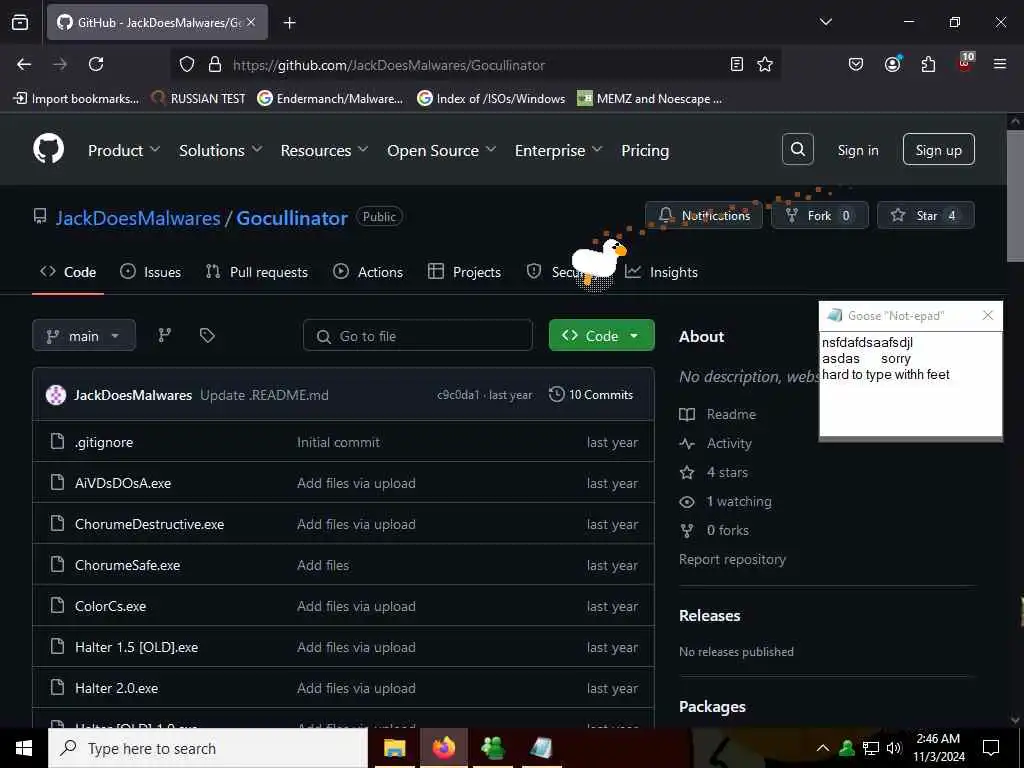Image resolution: width=1024 pixels, height=768 pixels.
Task: Open the volume speaker tray icon
Action: click(894, 748)
